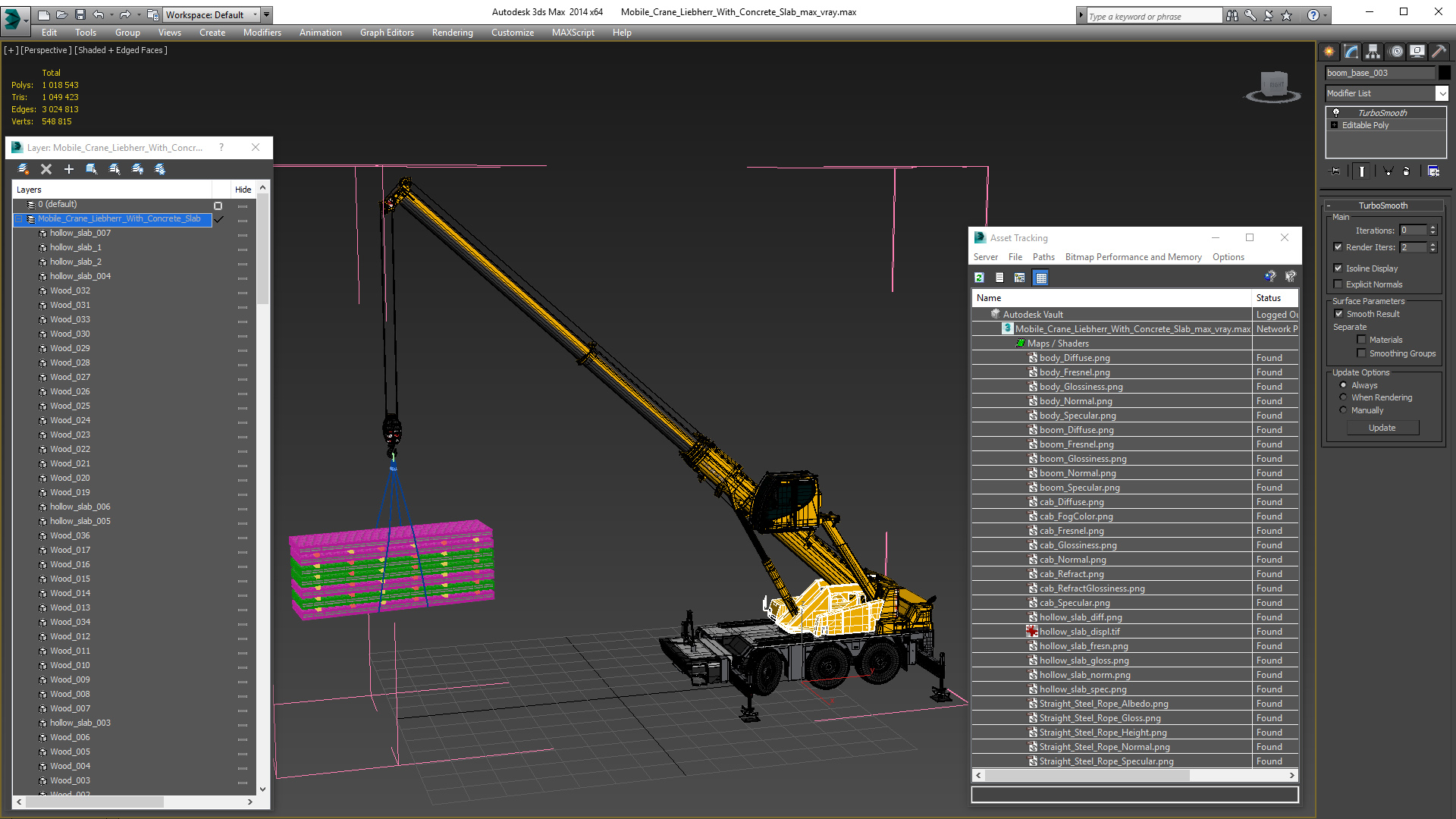Refresh Asset Tracking list

[x=979, y=278]
